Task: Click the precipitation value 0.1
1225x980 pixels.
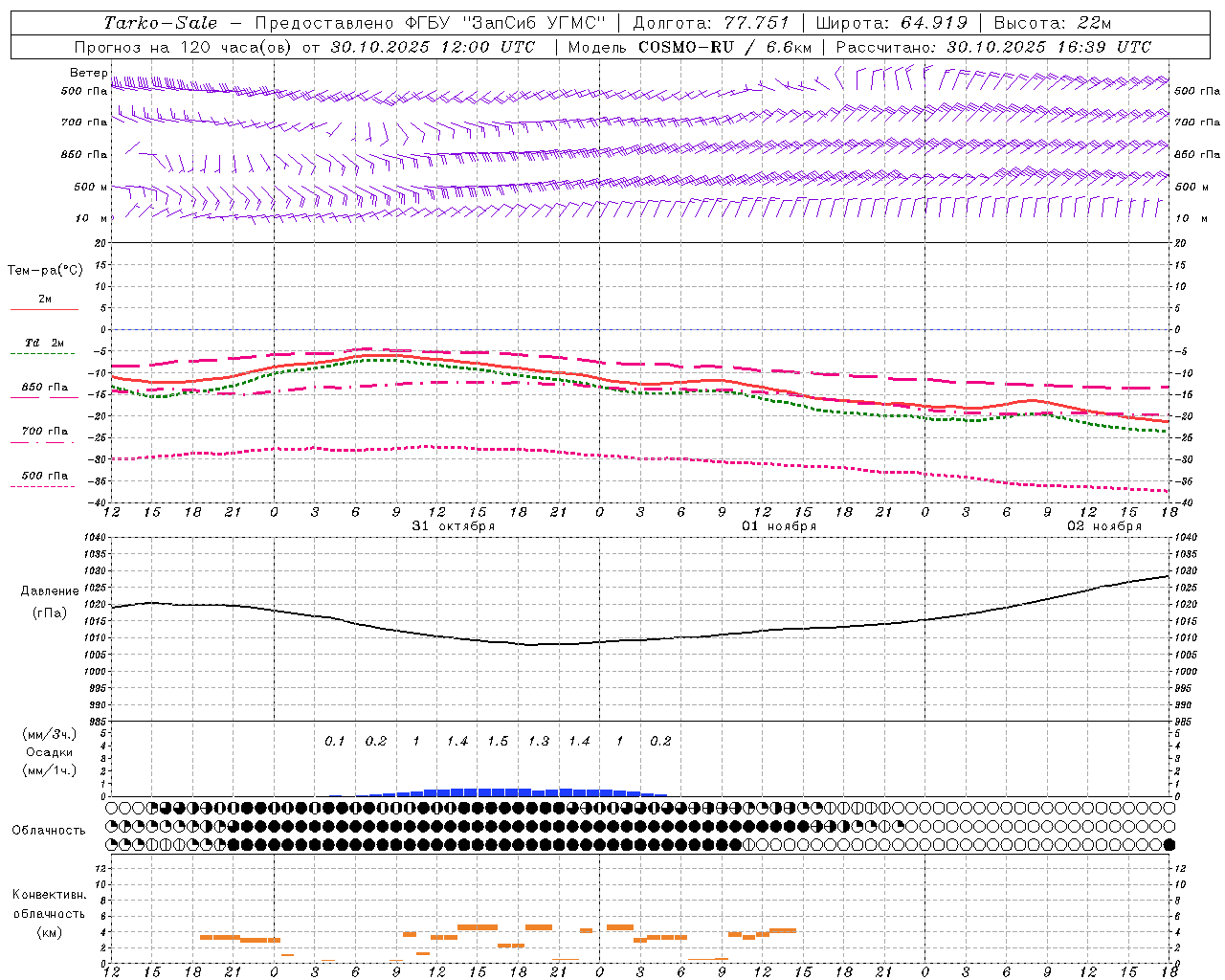Action: [x=334, y=741]
